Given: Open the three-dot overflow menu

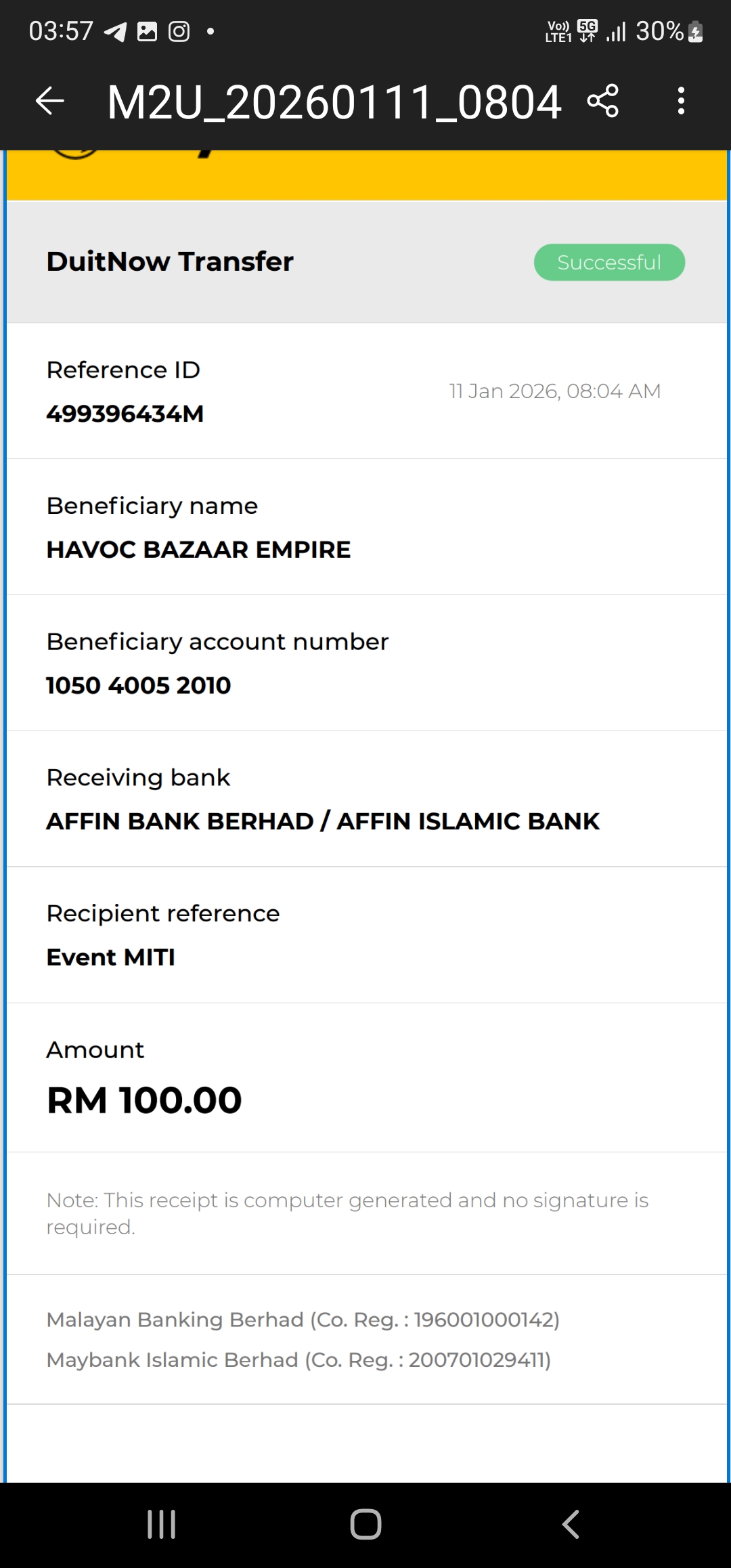Looking at the screenshot, I should pyautogui.click(x=681, y=102).
